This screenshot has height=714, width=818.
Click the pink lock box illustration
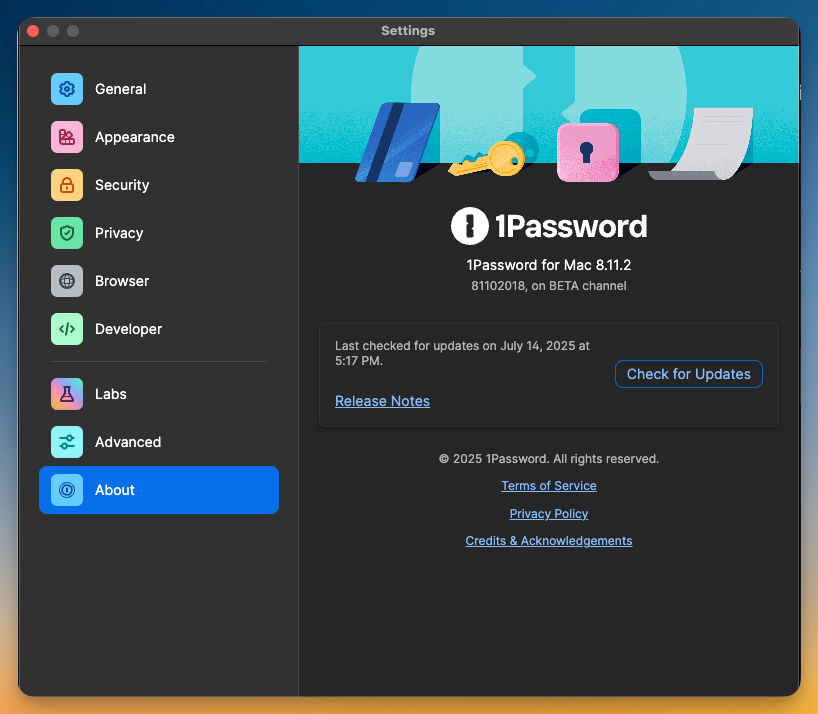pyautogui.click(x=587, y=151)
